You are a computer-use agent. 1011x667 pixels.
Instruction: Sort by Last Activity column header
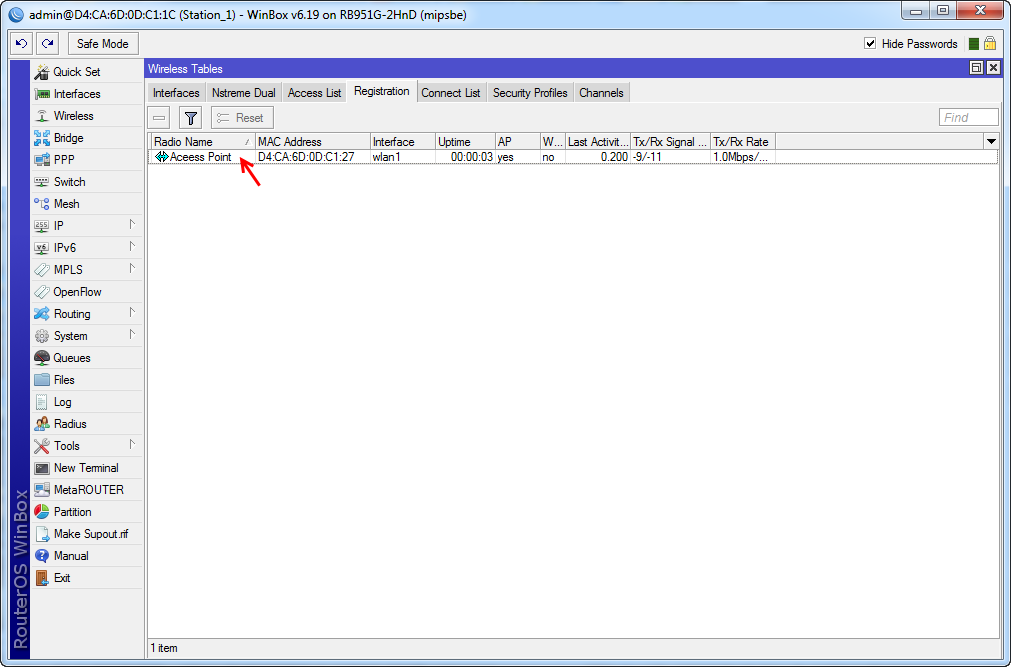pyautogui.click(x=598, y=142)
